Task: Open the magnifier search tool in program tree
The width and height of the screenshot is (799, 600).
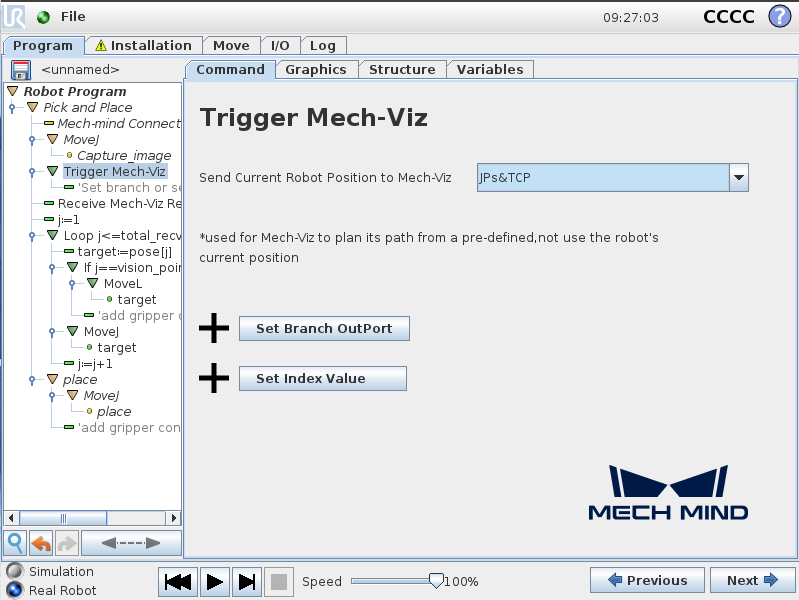Action: click(15, 543)
